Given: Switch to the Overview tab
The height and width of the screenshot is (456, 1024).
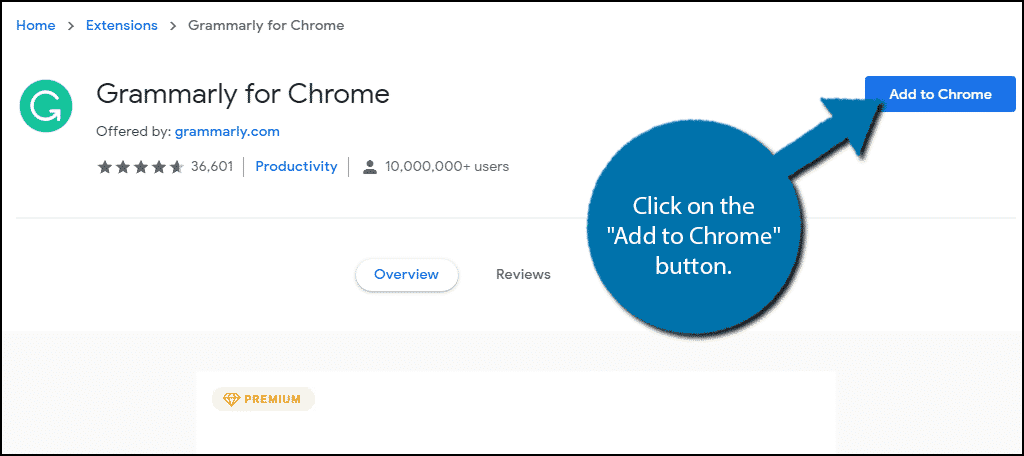Looking at the screenshot, I should [406, 274].
